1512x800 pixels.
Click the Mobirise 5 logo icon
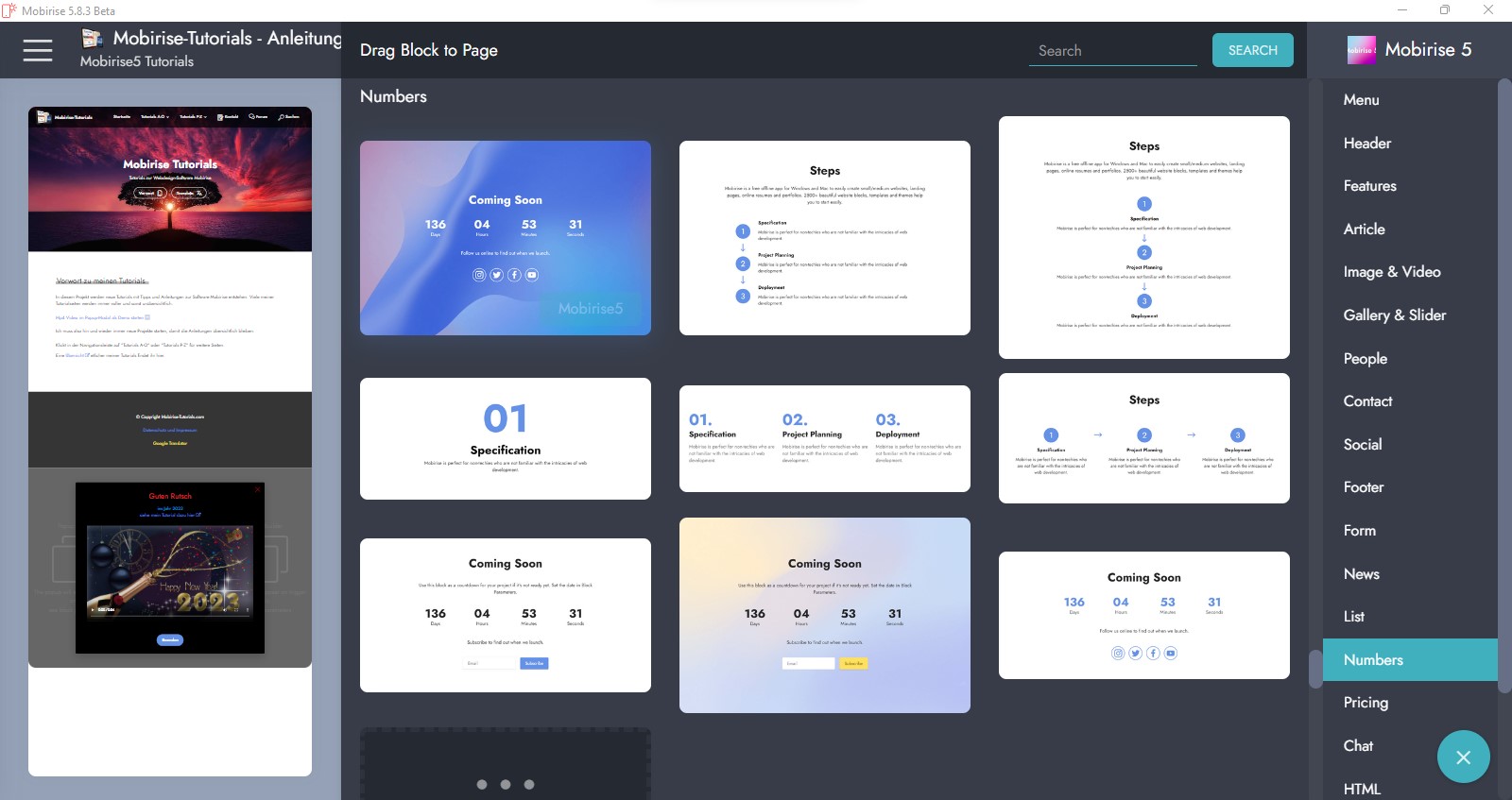pyautogui.click(x=1361, y=50)
